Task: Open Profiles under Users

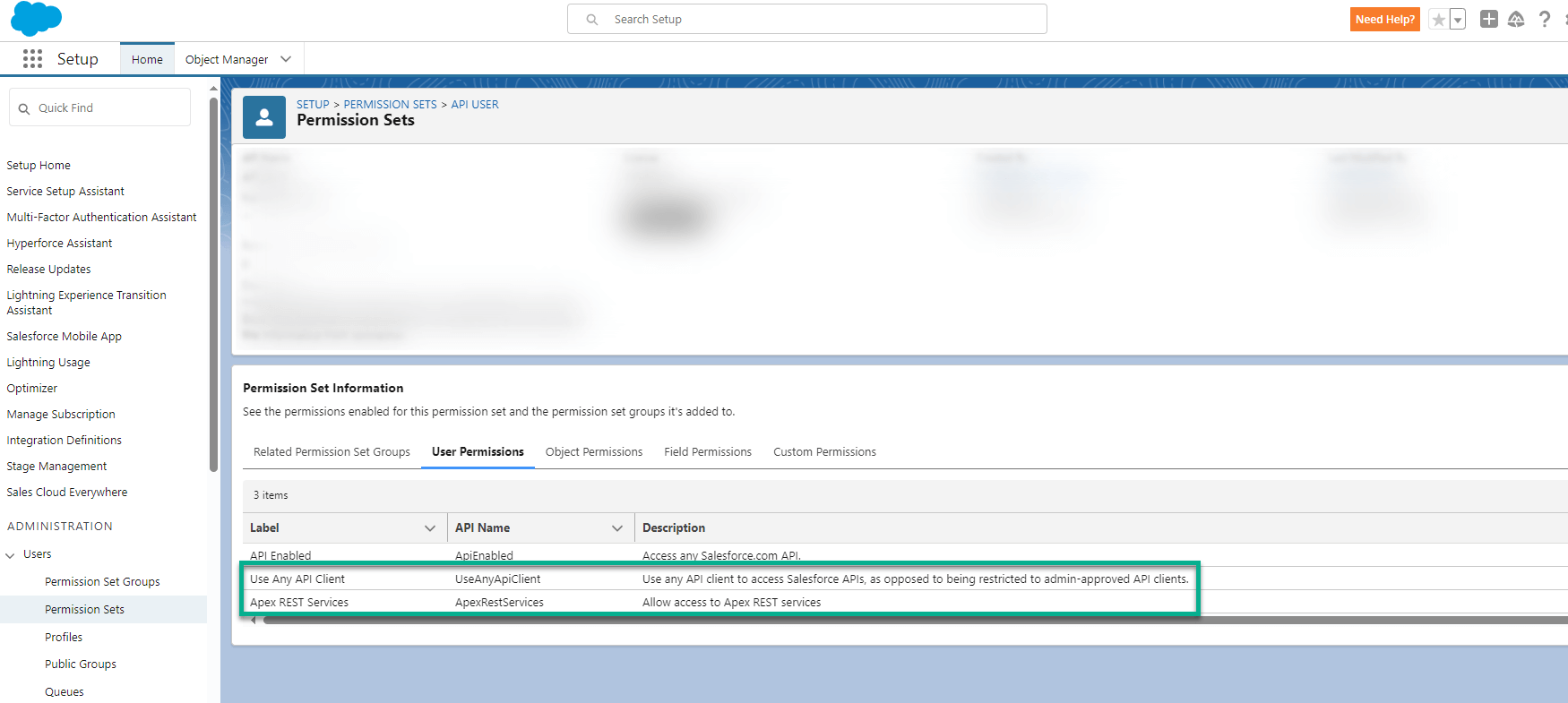Action: (64, 638)
